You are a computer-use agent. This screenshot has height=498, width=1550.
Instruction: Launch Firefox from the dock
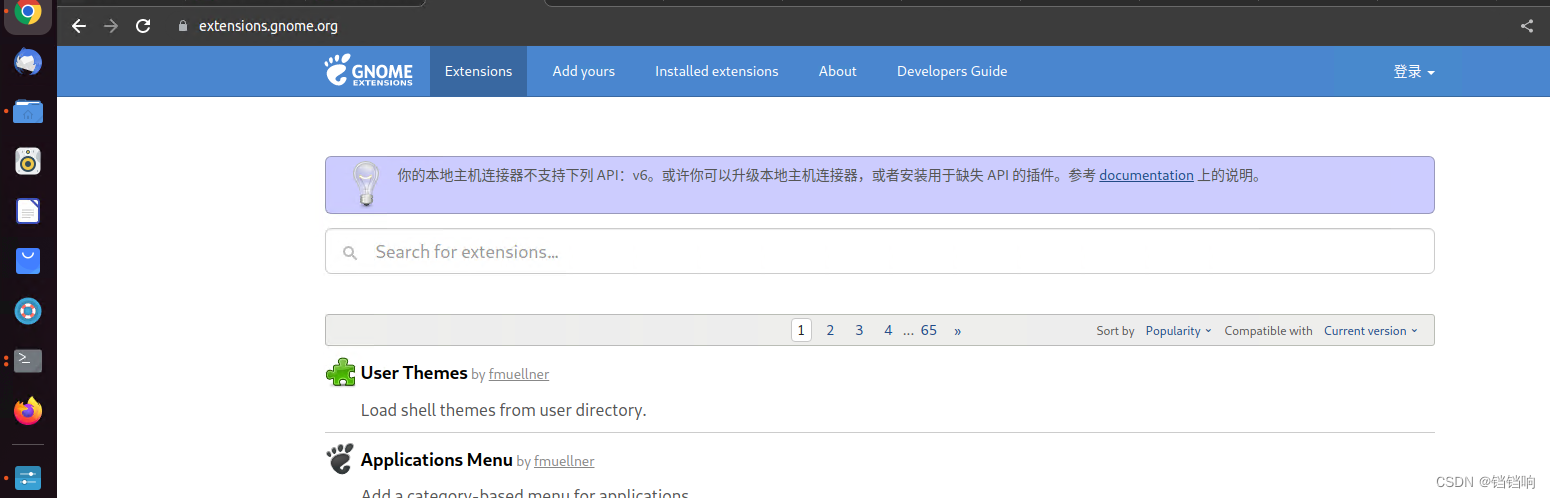pyautogui.click(x=28, y=410)
